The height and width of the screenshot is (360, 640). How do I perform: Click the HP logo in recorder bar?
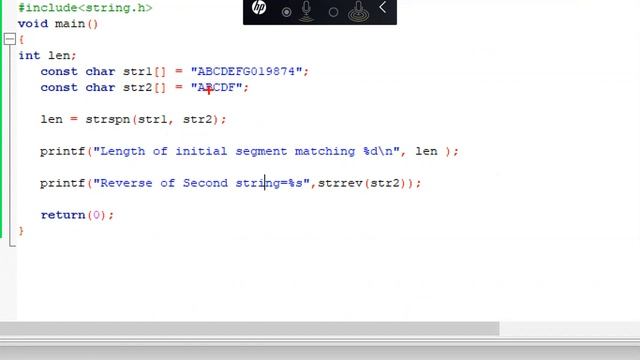pos(259,7)
